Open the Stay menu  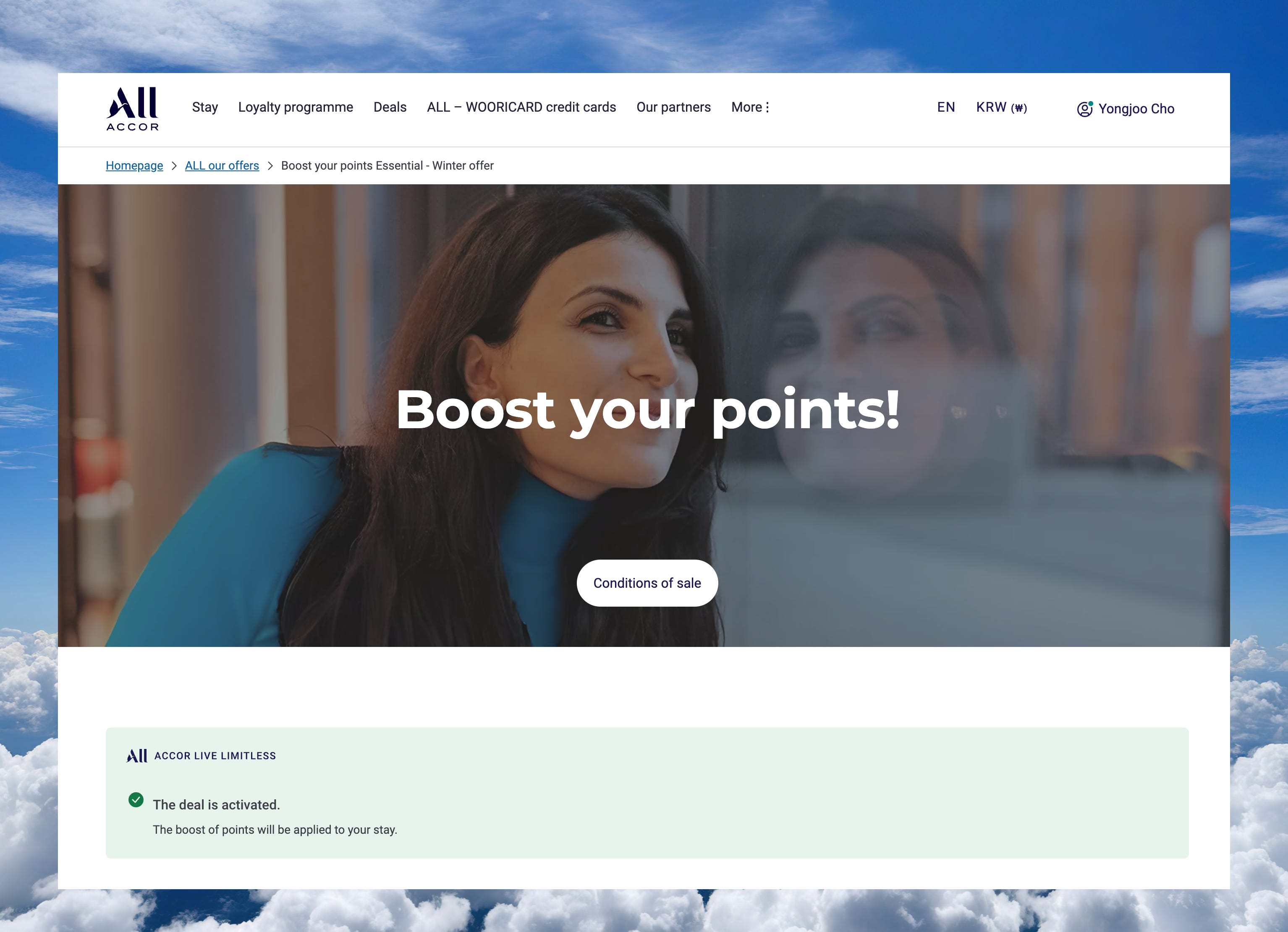pyautogui.click(x=204, y=107)
